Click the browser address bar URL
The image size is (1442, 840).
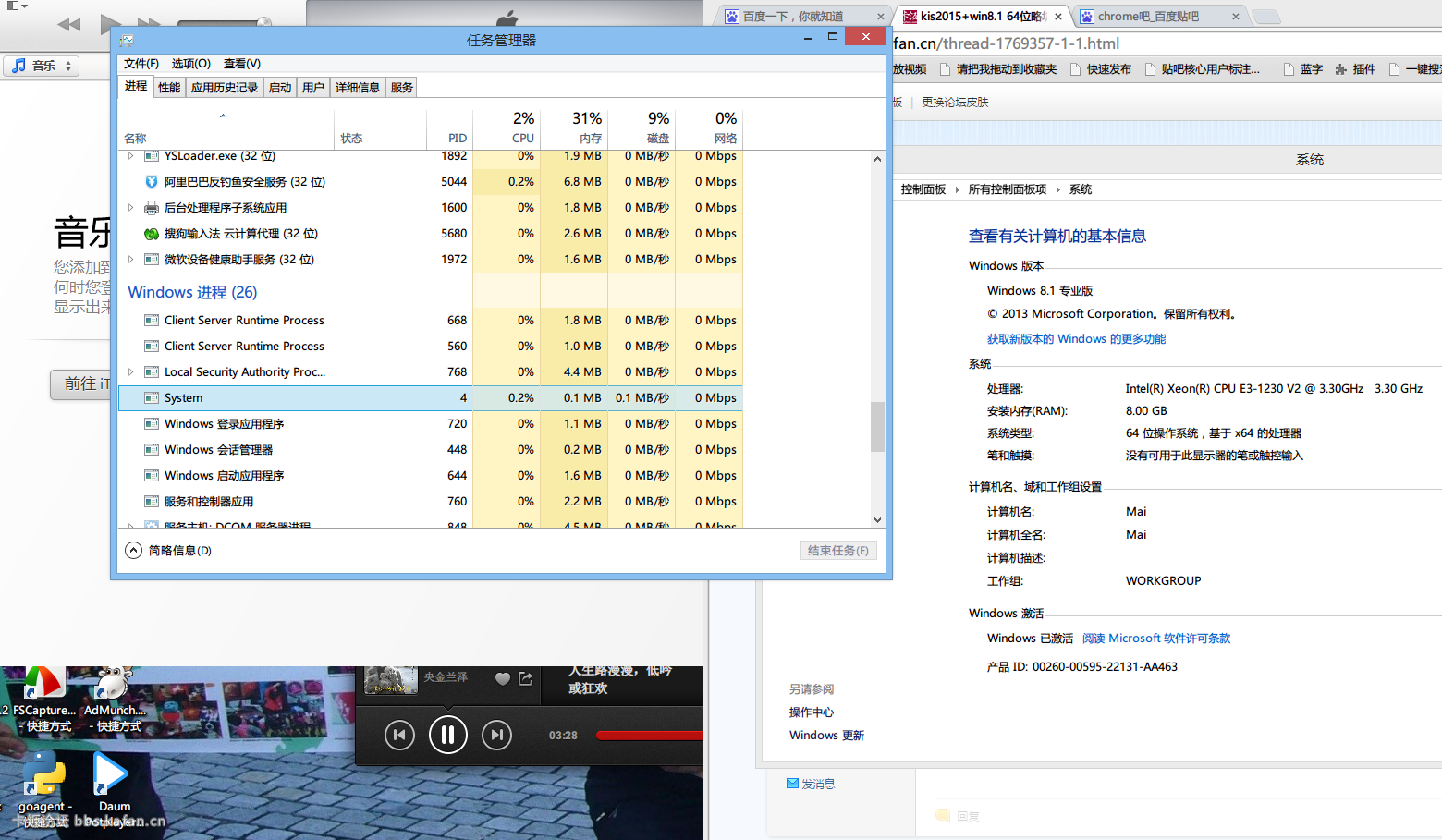point(1008,43)
